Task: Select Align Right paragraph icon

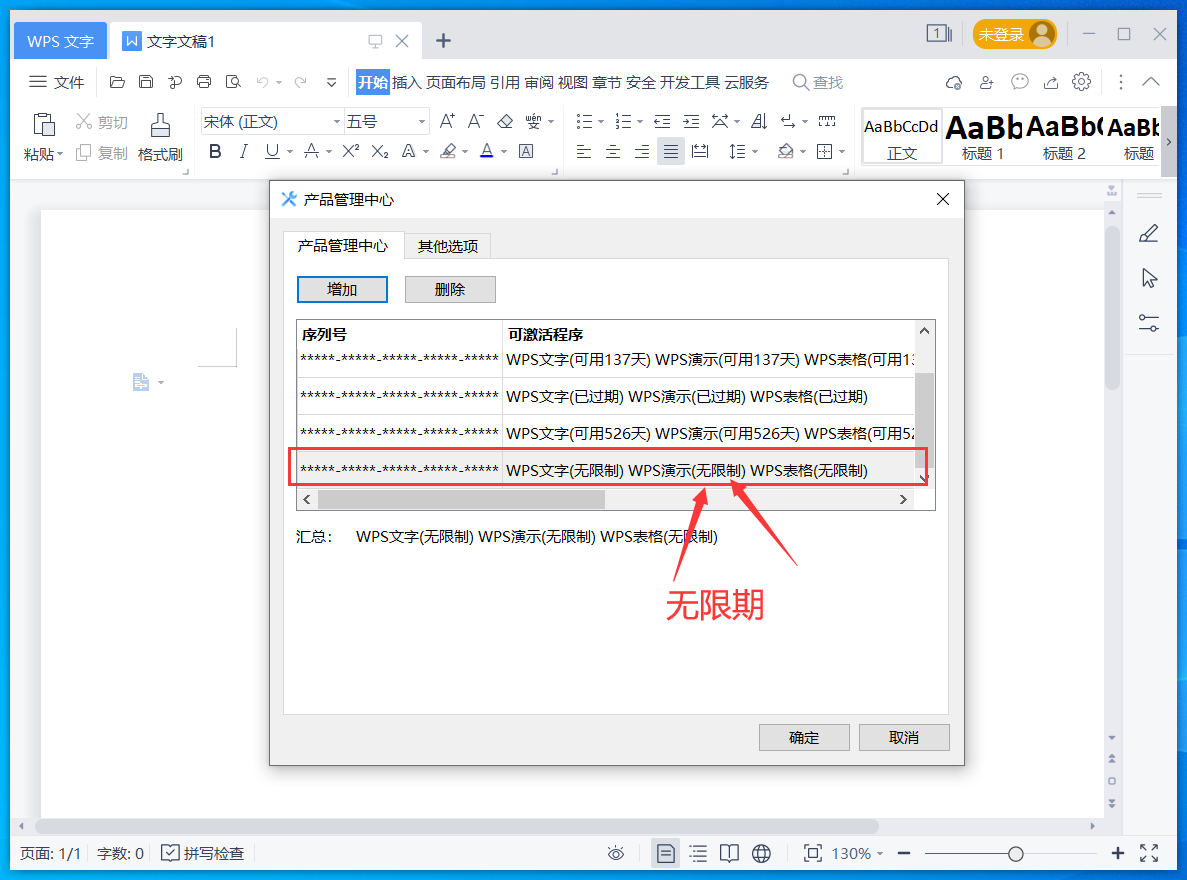Action: coord(642,151)
